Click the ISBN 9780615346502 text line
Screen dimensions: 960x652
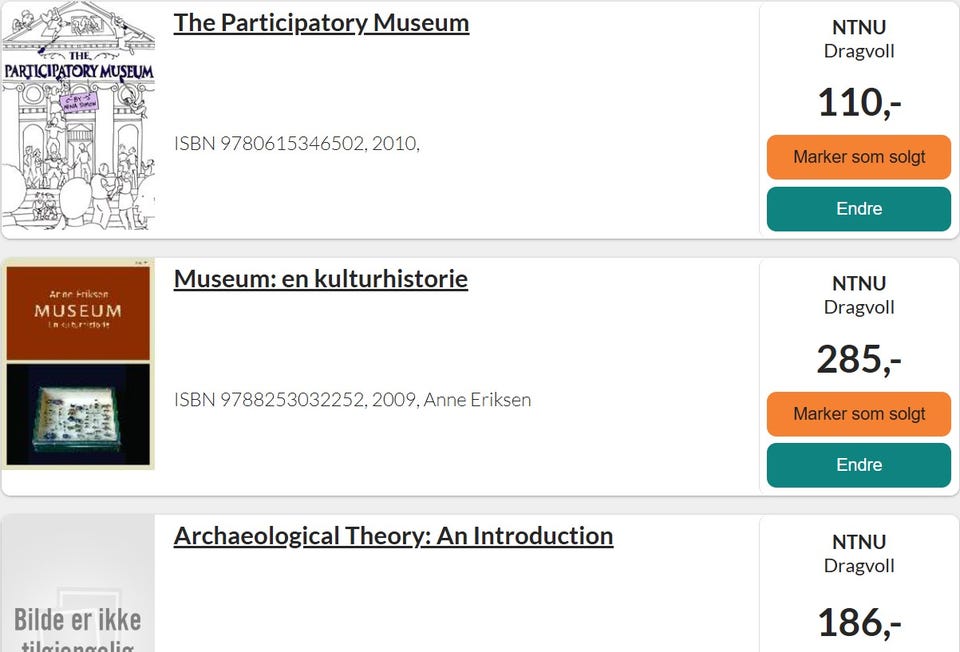296,144
